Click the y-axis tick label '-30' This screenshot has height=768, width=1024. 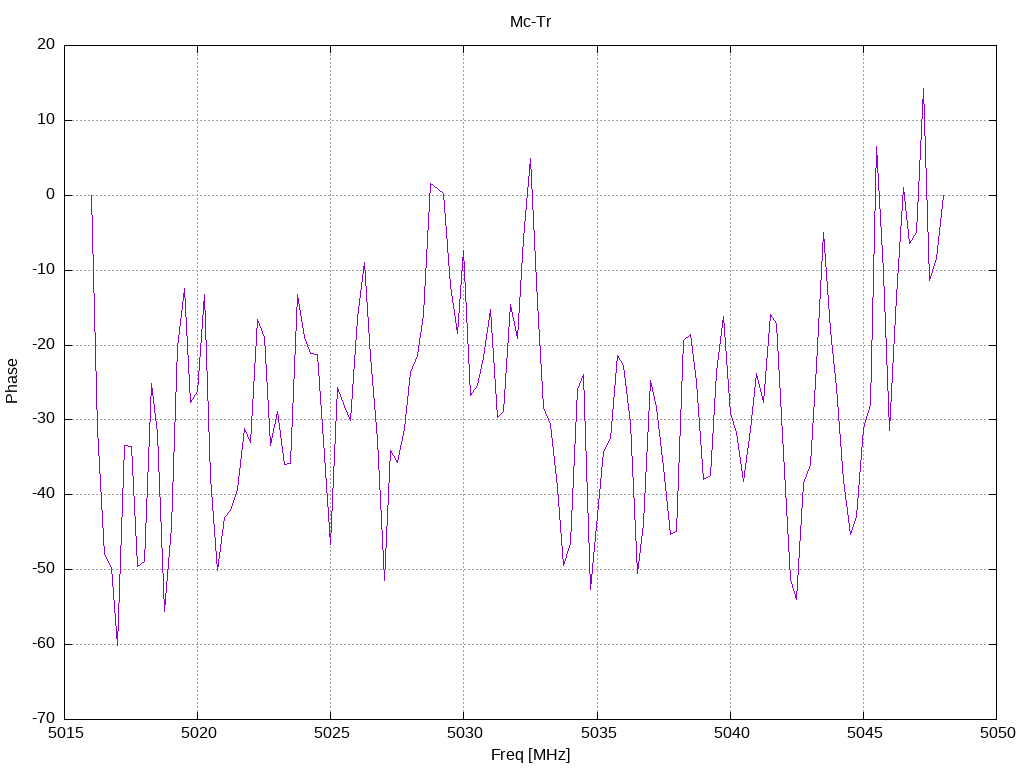tap(44, 419)
